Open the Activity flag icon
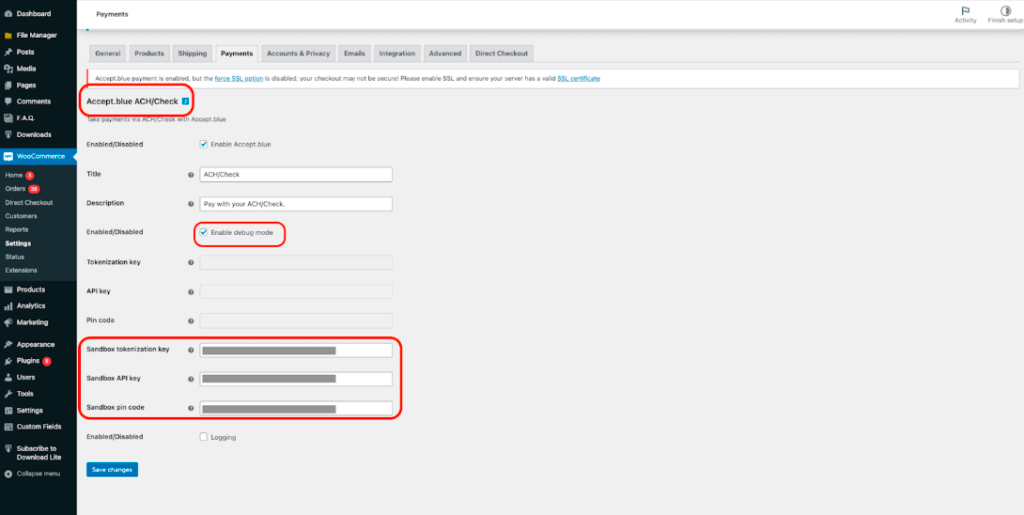Image resolution: width=1024 pixels, height=515 pixels. coord(965,10)
